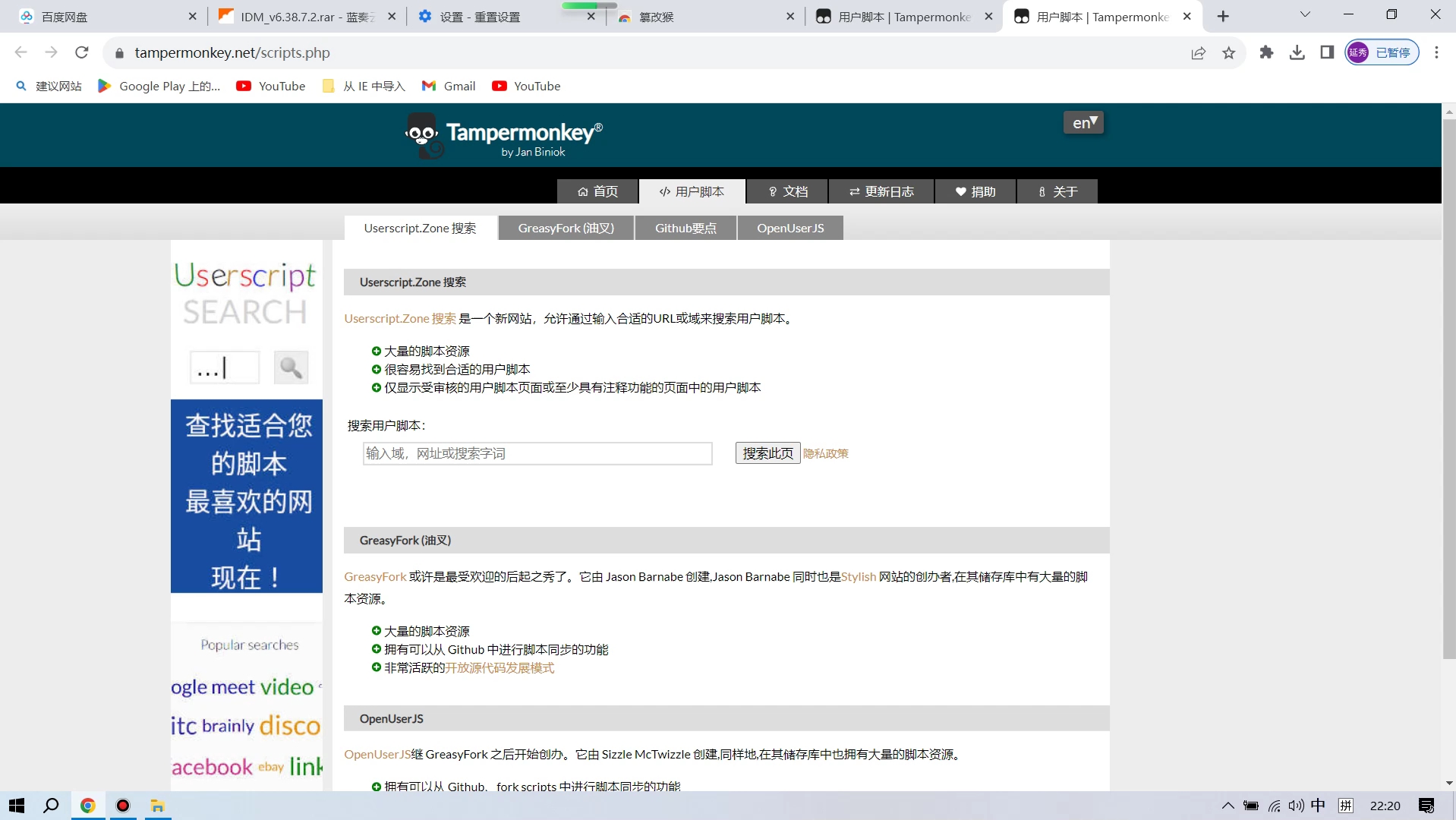Image resolution: width=1456 pixels, height=820 pixels.
Task: Open File Explorer from taskbar
Action: click(158, 806)
